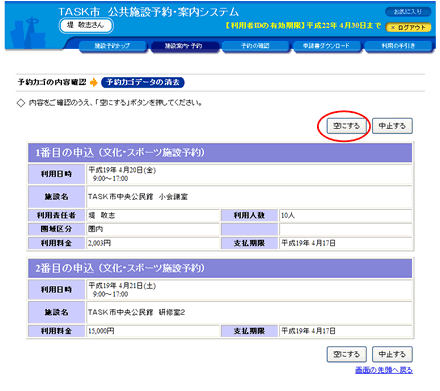Click the yellow ログアウト logout button

click(x=408, y=27)
